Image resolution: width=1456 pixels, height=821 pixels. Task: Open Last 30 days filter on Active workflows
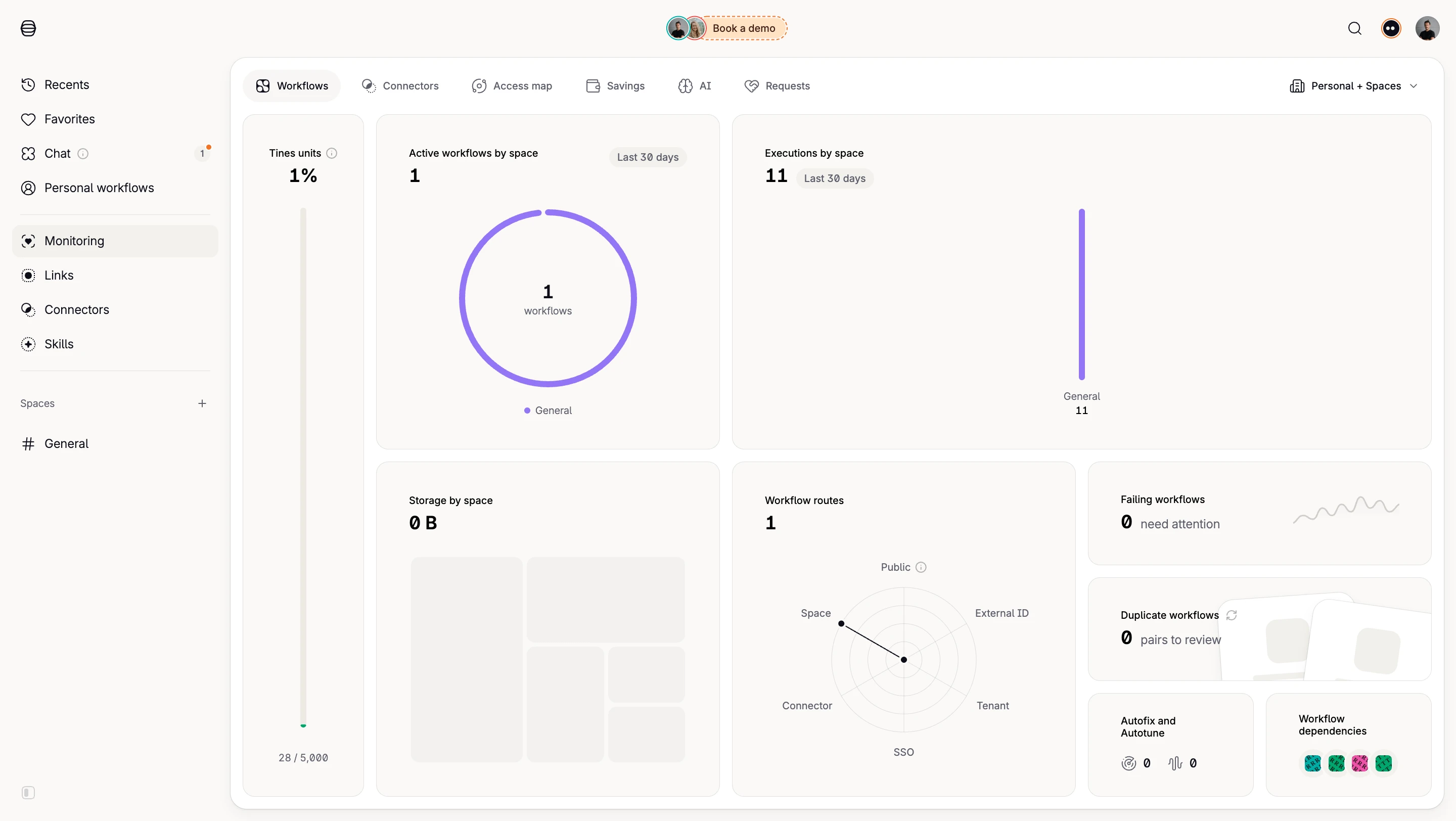648,157
